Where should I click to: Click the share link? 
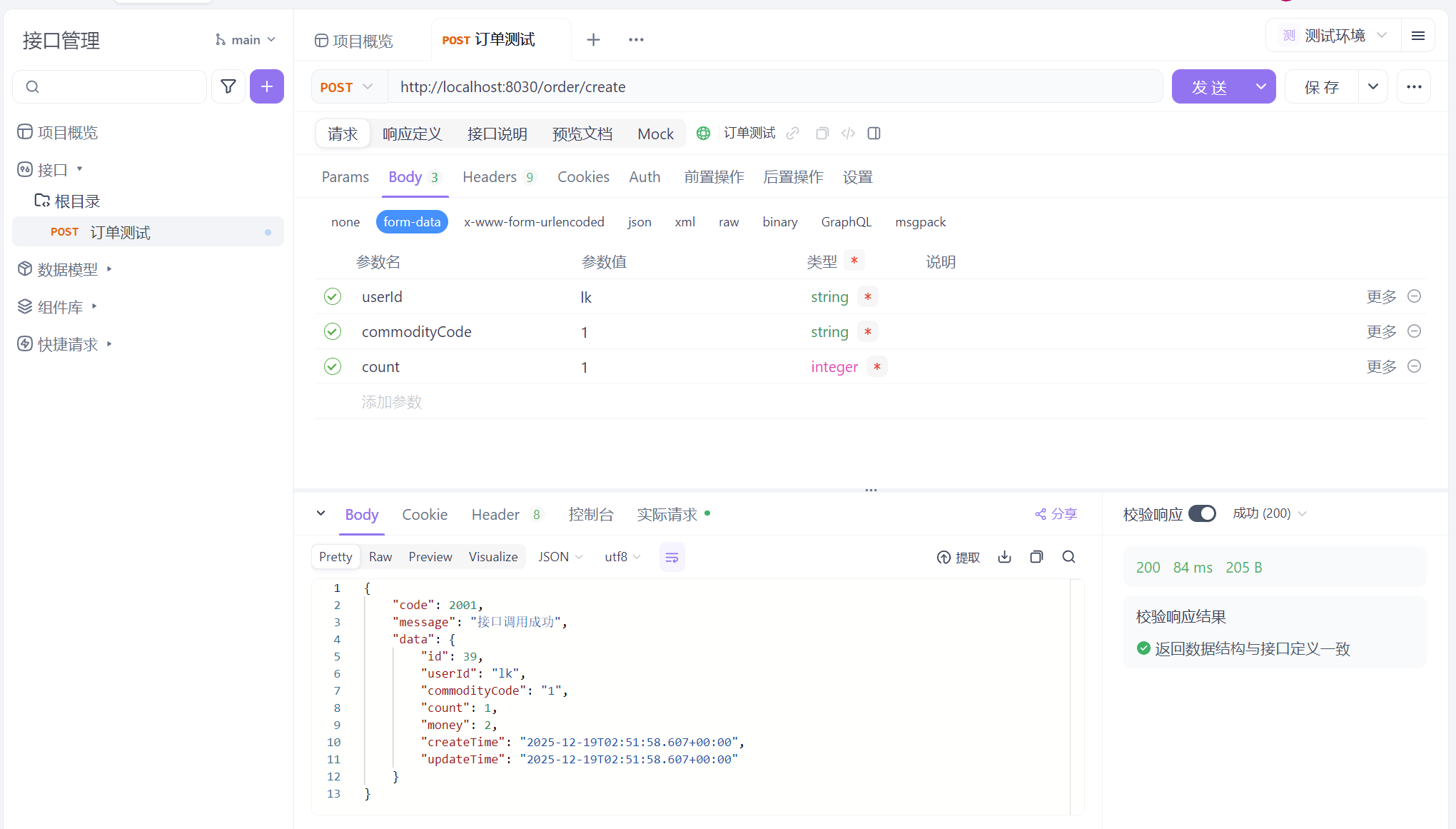(x=1056, y=514)
